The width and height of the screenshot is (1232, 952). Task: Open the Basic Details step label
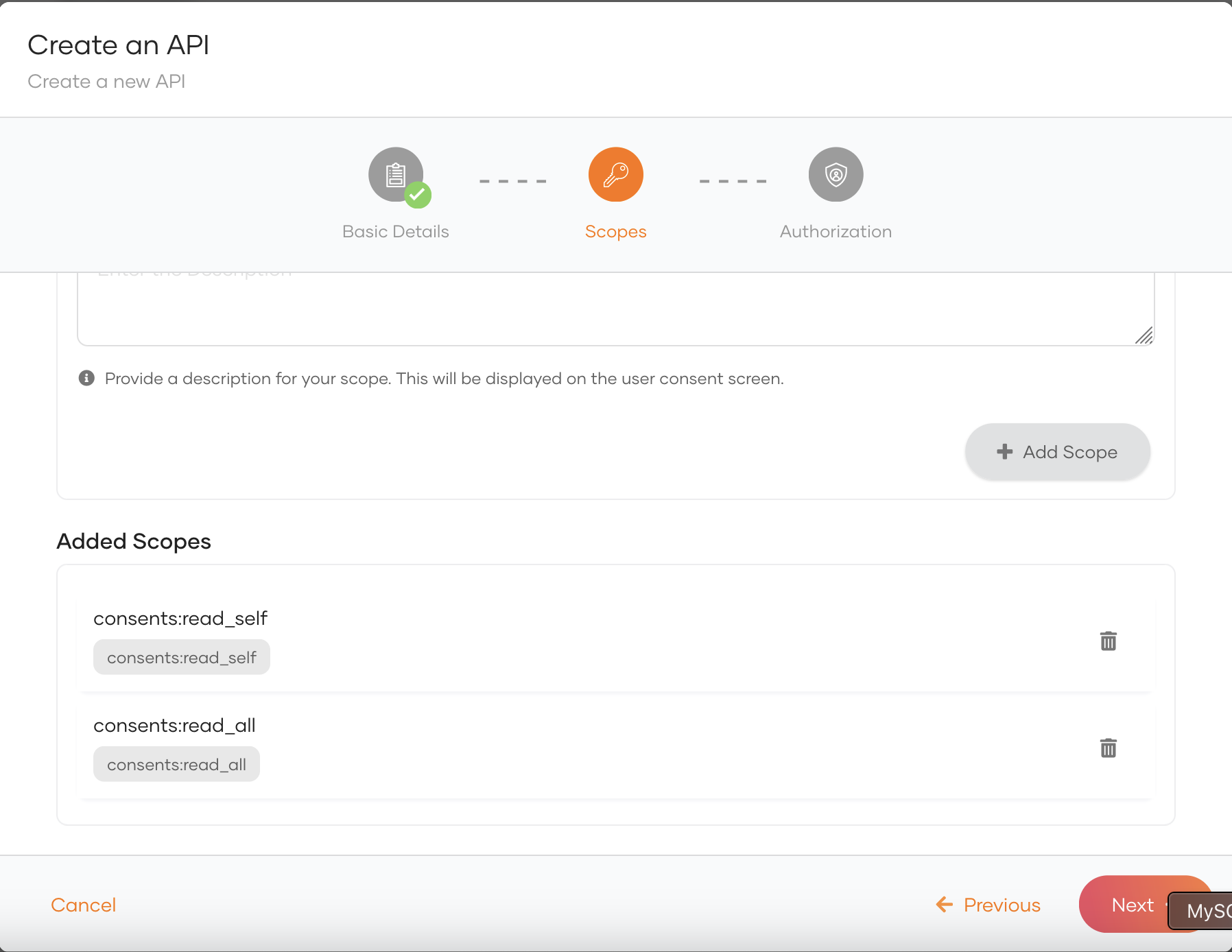click(x=395, y=232)
